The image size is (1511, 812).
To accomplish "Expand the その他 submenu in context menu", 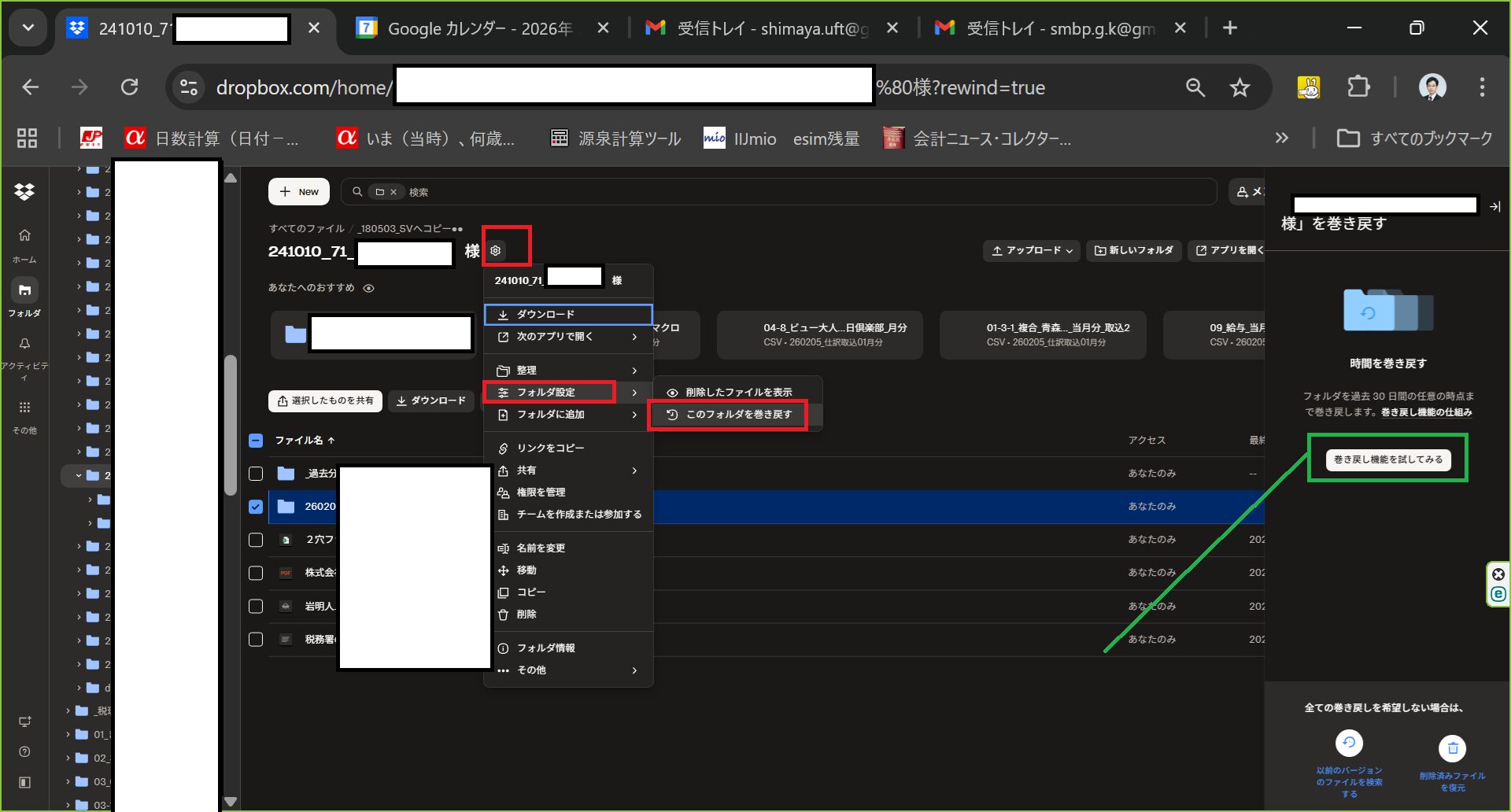I will 567,670.
